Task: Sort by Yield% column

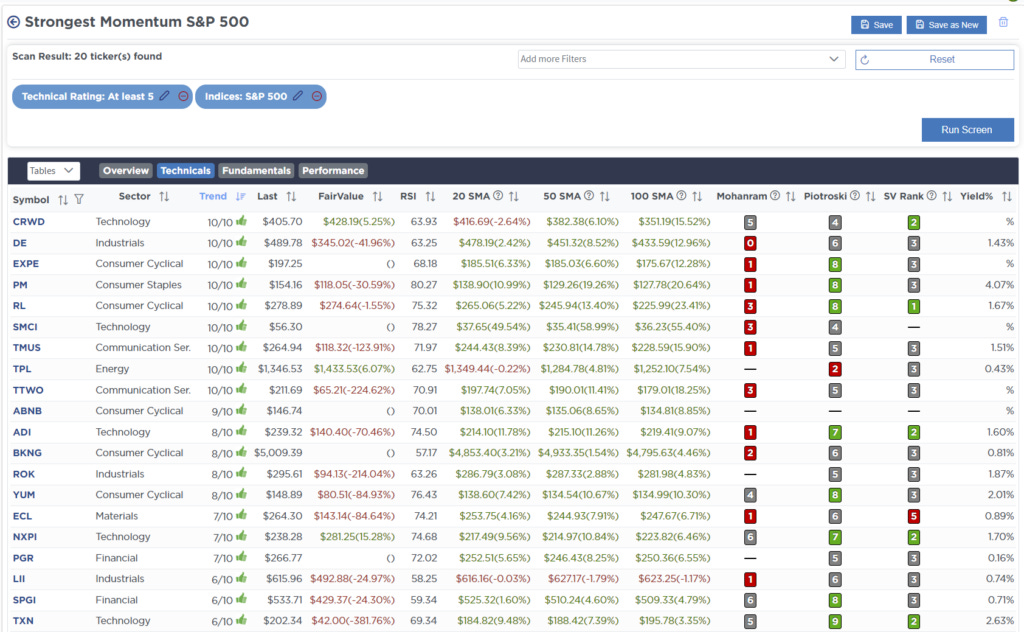Action: coord(1007,197)
